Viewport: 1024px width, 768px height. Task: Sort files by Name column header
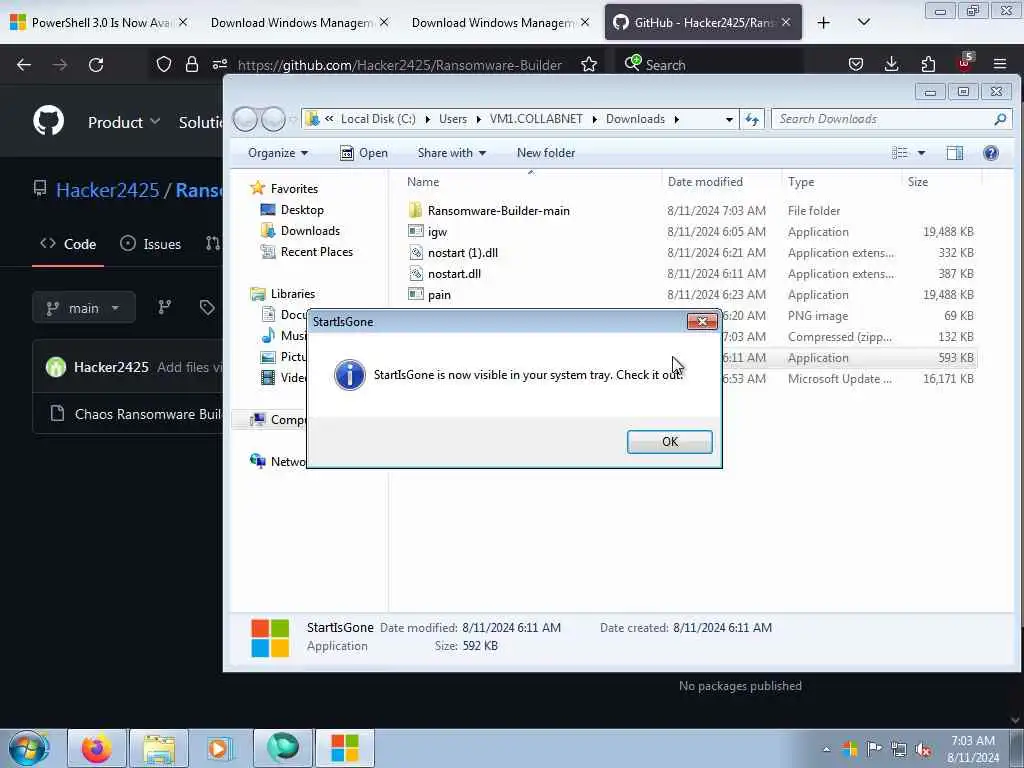tap(423, 182)
